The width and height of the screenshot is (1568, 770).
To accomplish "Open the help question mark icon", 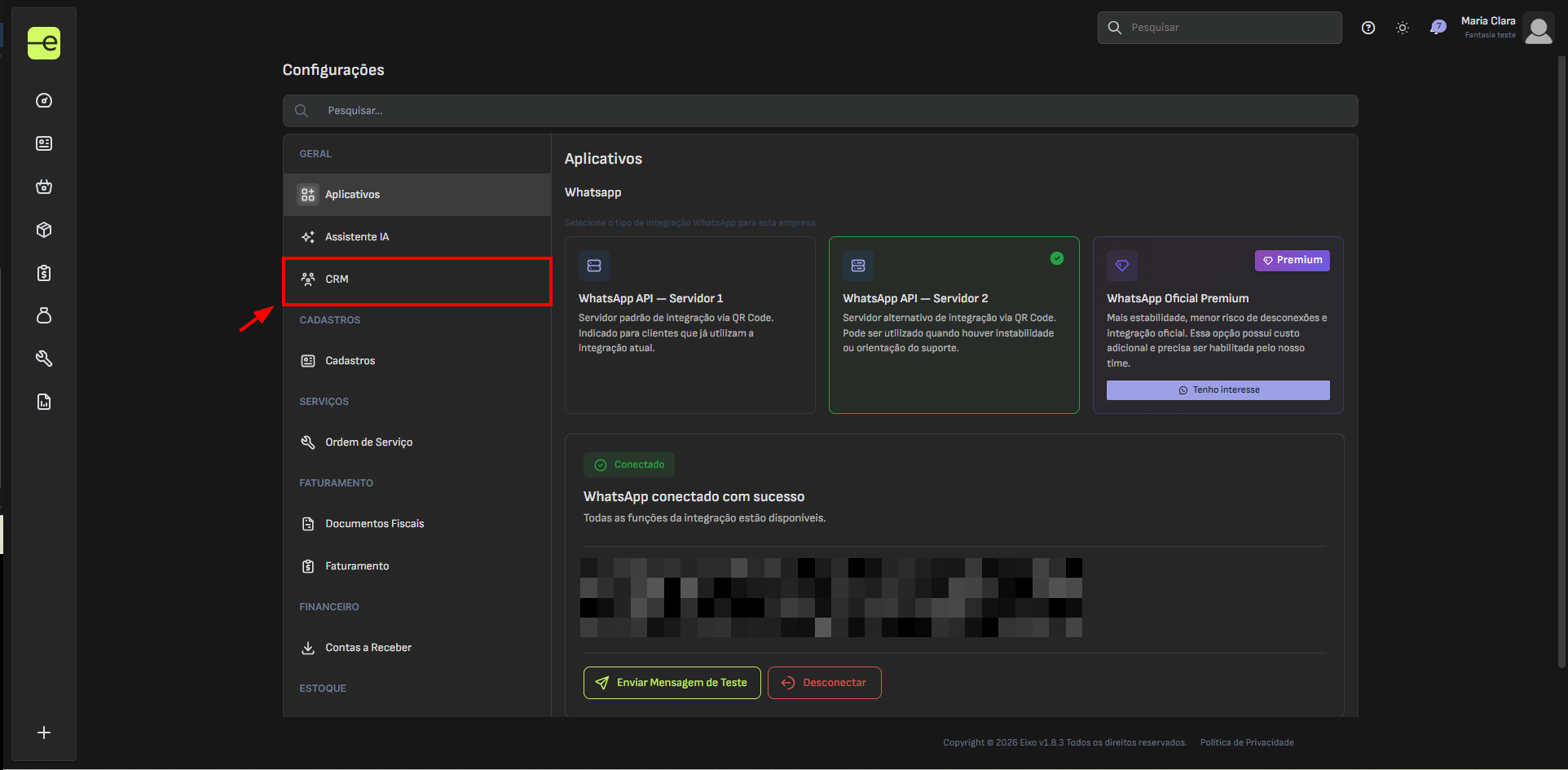I will point(1368,28).
